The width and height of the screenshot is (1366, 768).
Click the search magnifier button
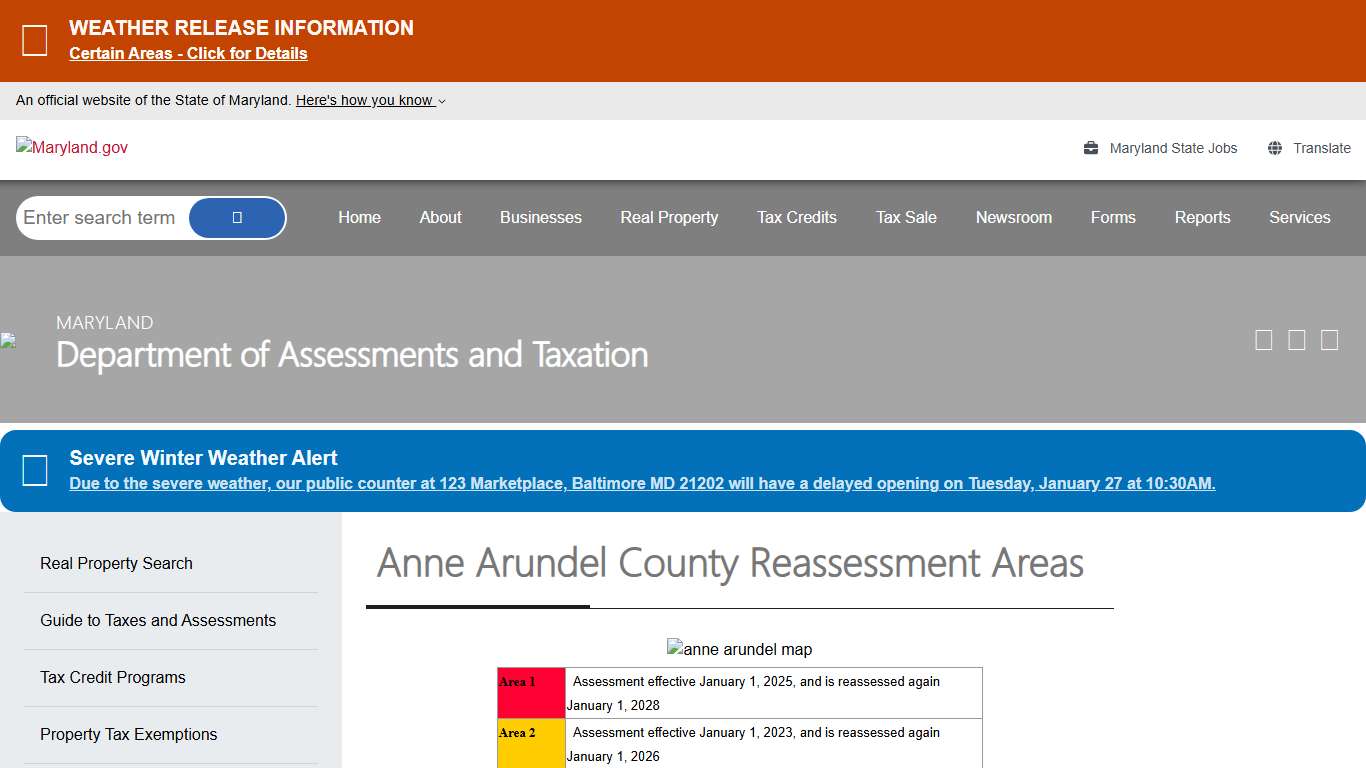point(237,217)
